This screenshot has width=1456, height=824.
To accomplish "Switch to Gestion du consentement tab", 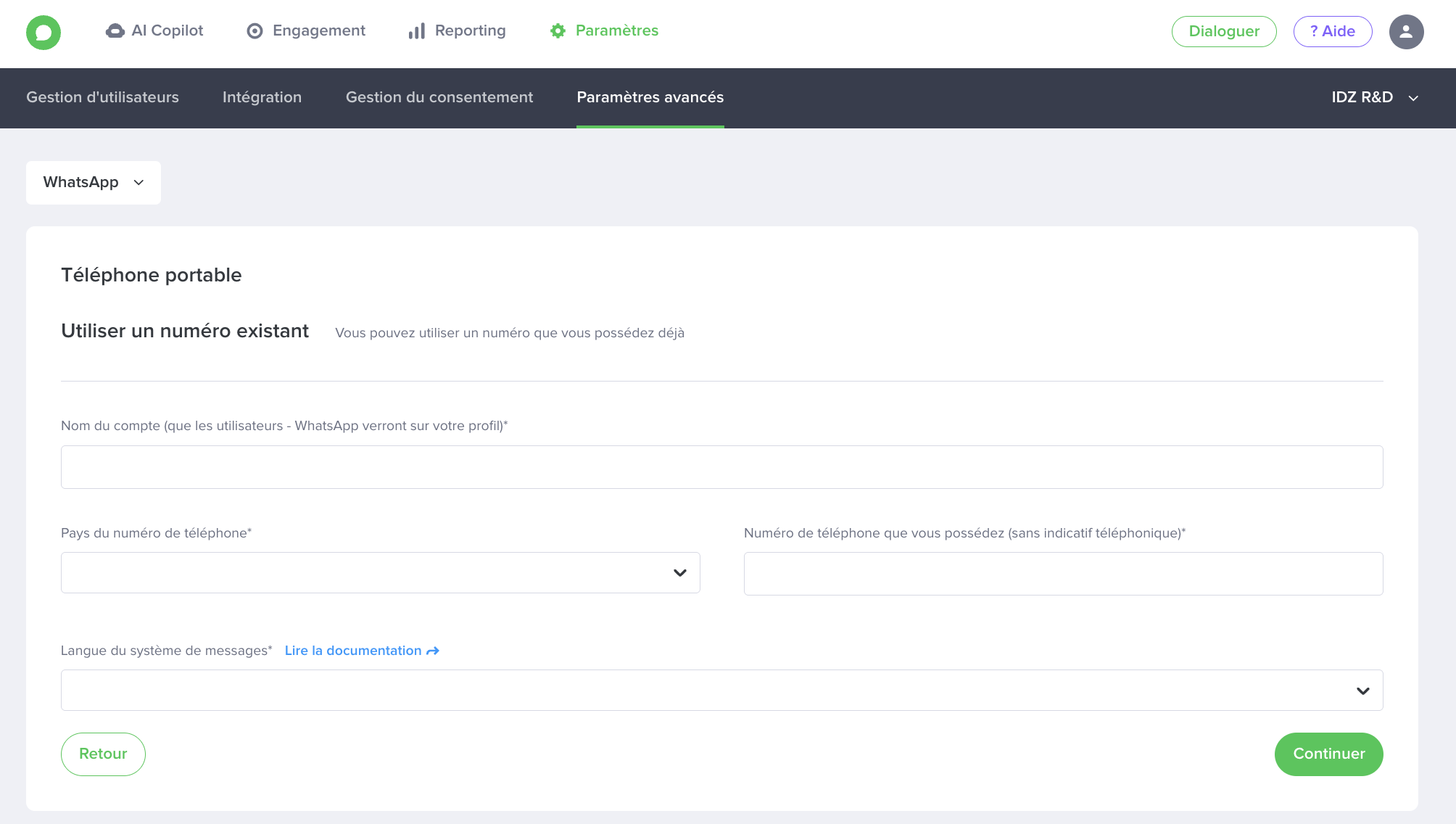I will pyautogui.click(x=439, y=97).
